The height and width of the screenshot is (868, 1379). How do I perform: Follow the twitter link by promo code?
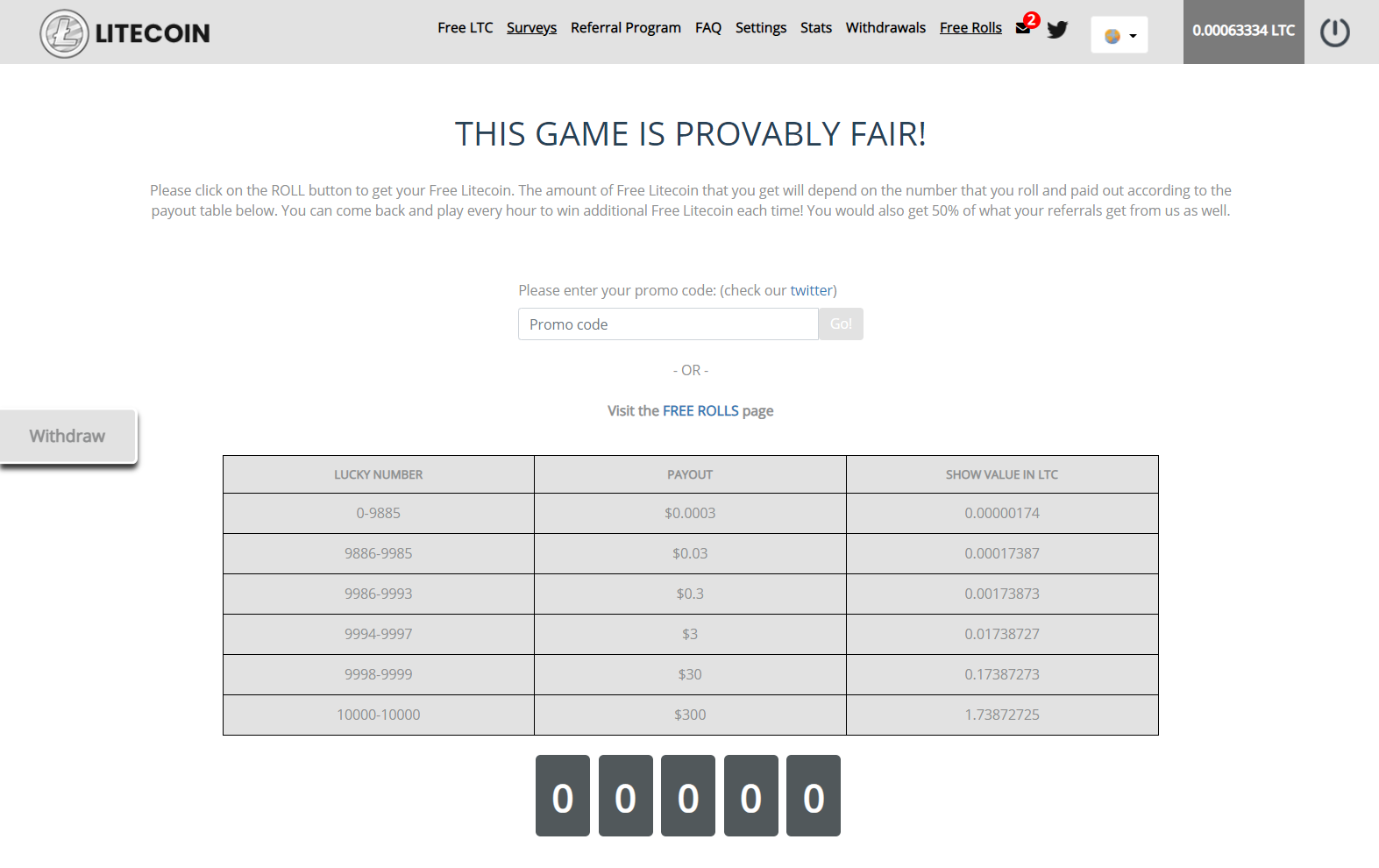(x=811, y=290)
